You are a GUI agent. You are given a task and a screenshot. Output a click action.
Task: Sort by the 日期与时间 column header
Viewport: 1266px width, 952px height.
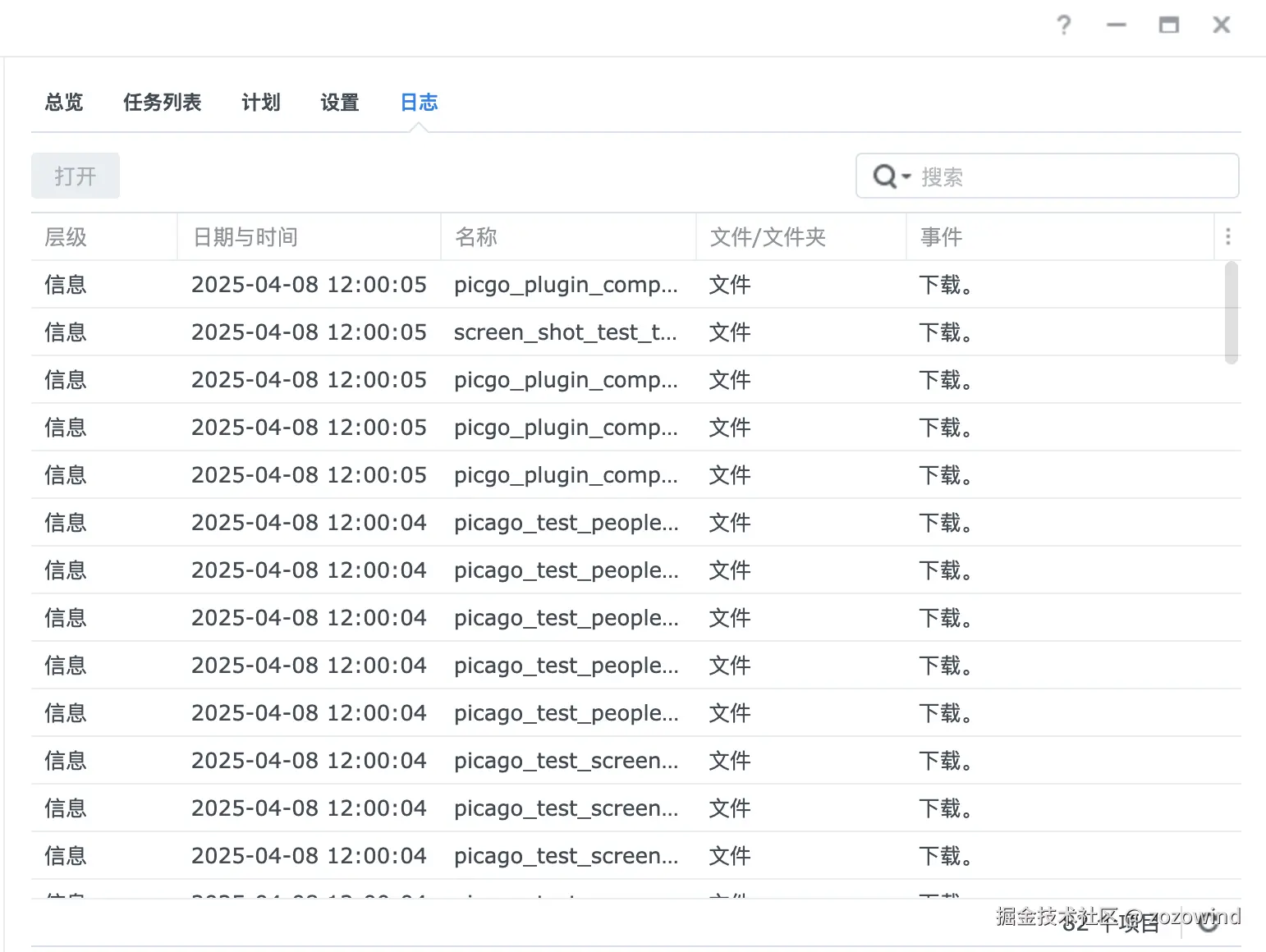pyautogui.click(x=310, y=237)
